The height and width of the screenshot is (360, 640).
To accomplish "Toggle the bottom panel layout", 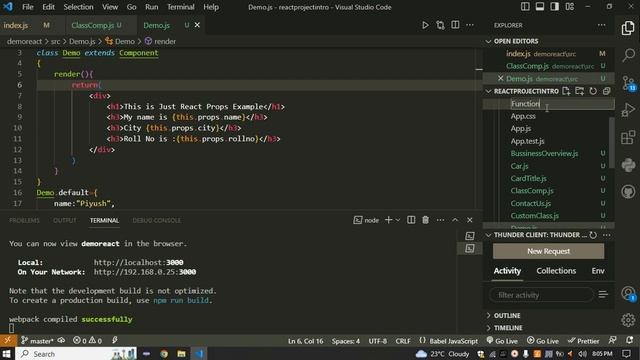I will (x=540, y=7).
